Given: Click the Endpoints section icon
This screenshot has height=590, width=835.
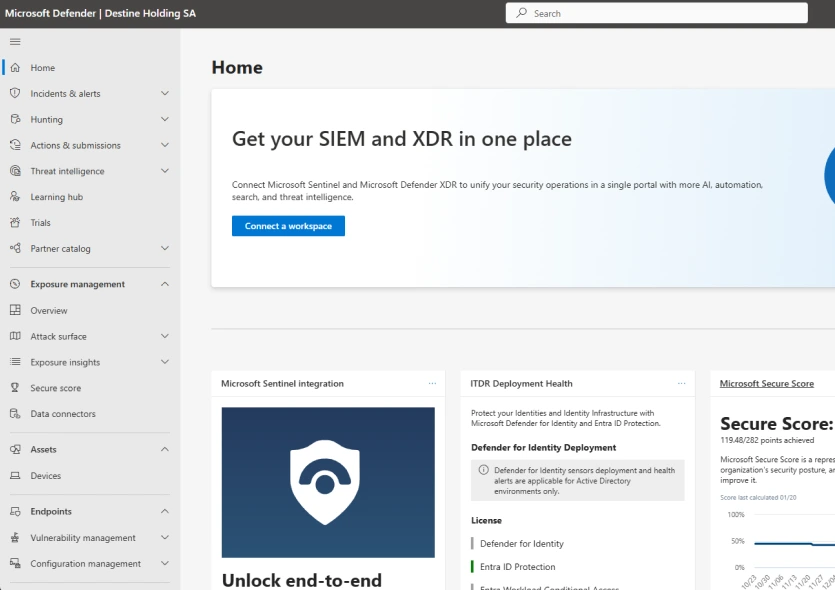Looking at the screenshot, I should point(15,511).
